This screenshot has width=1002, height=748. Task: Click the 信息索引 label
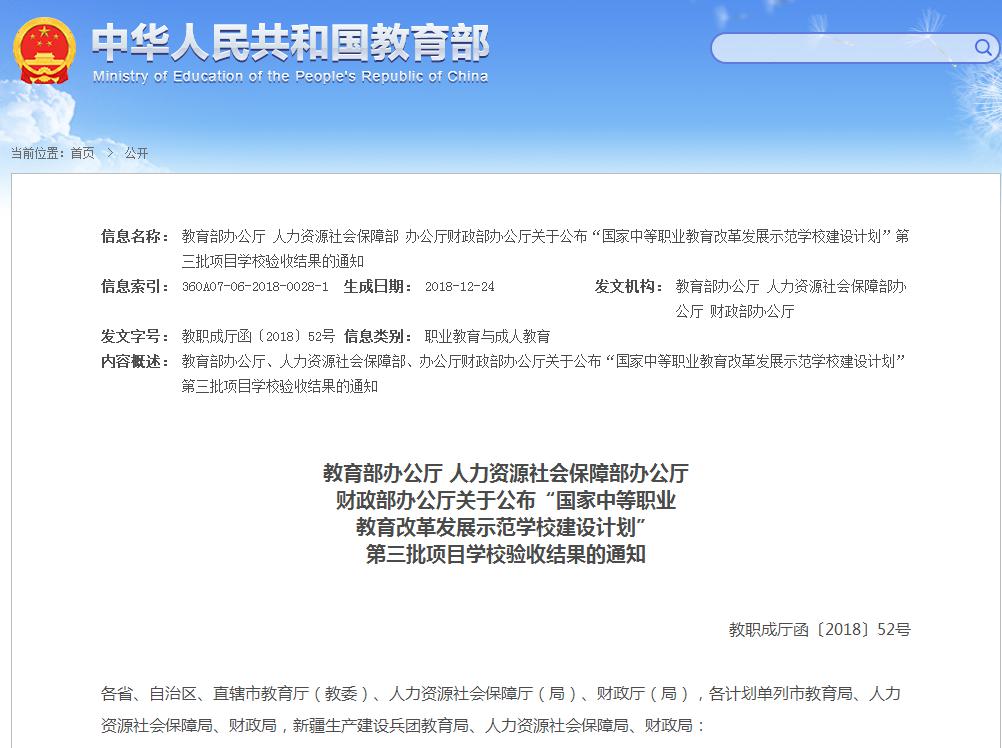coord(134,287)
